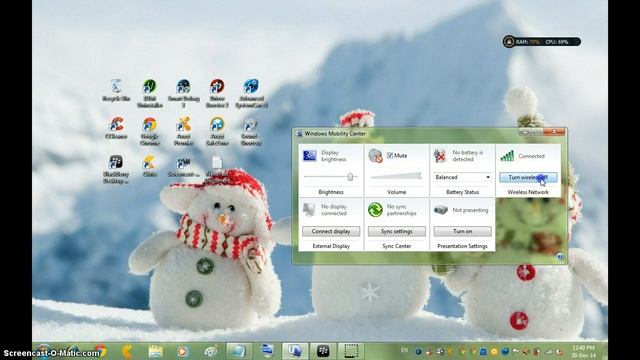Click the EN language indicator in tray
Screen dimensions: 640x360
tap(404, 350)
